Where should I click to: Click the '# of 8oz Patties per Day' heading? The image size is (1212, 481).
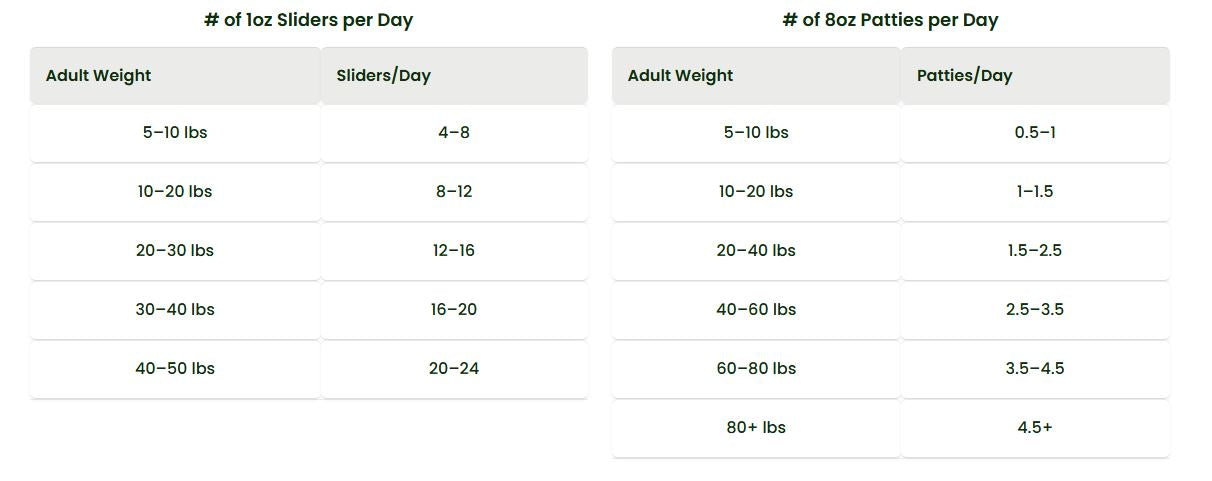click(x=890, y=20)
